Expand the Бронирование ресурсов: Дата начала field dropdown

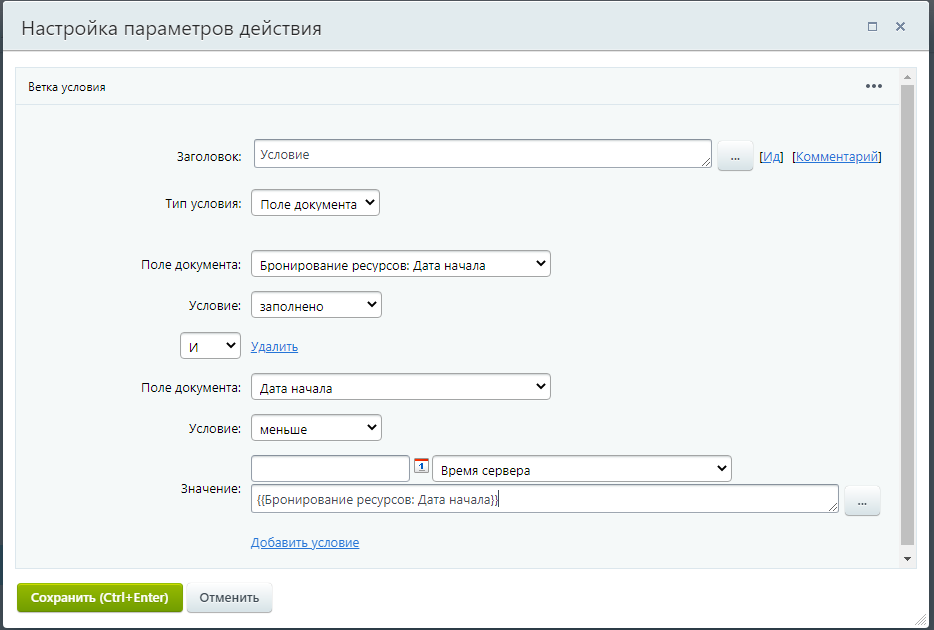[401, 264]
